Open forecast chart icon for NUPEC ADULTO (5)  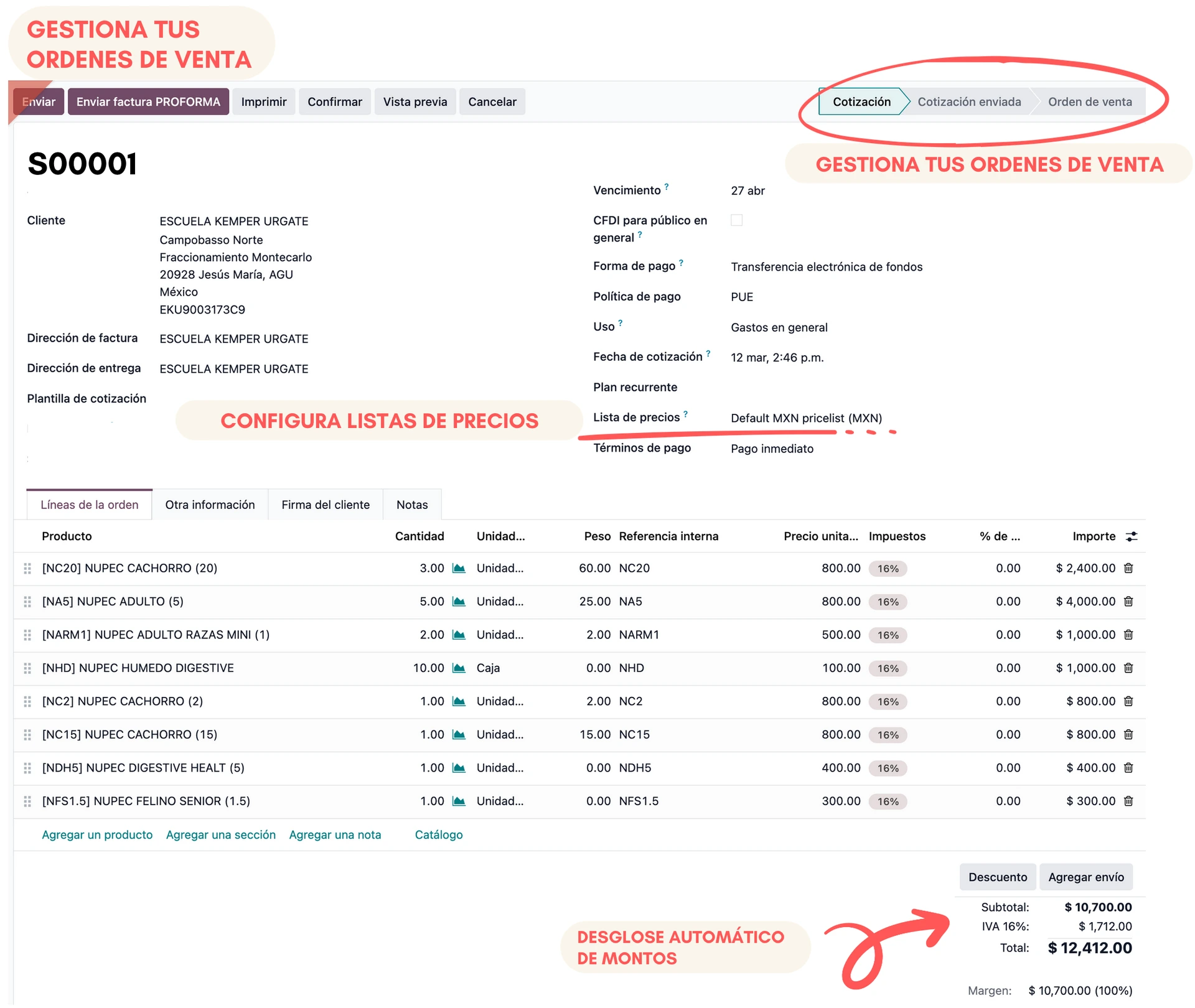point(459,602)
